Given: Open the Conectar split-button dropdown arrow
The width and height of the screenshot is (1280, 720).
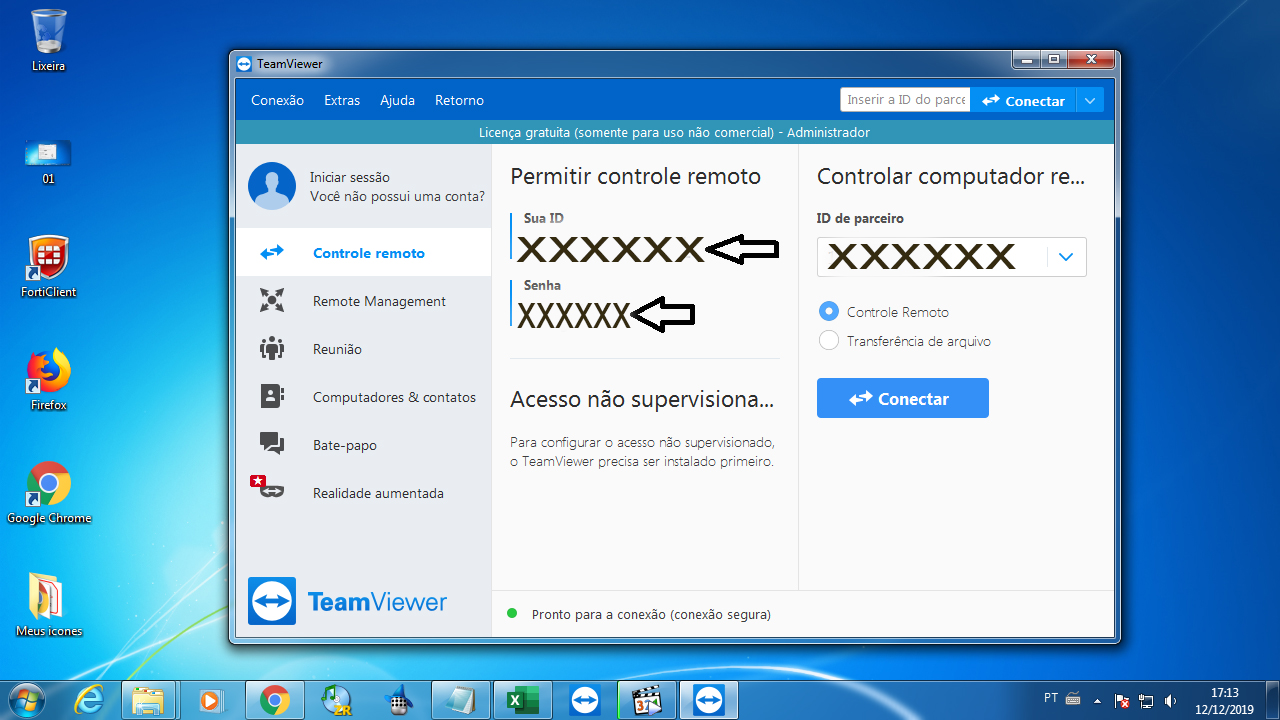Looking at the screenshot, I should [1089, 99].
